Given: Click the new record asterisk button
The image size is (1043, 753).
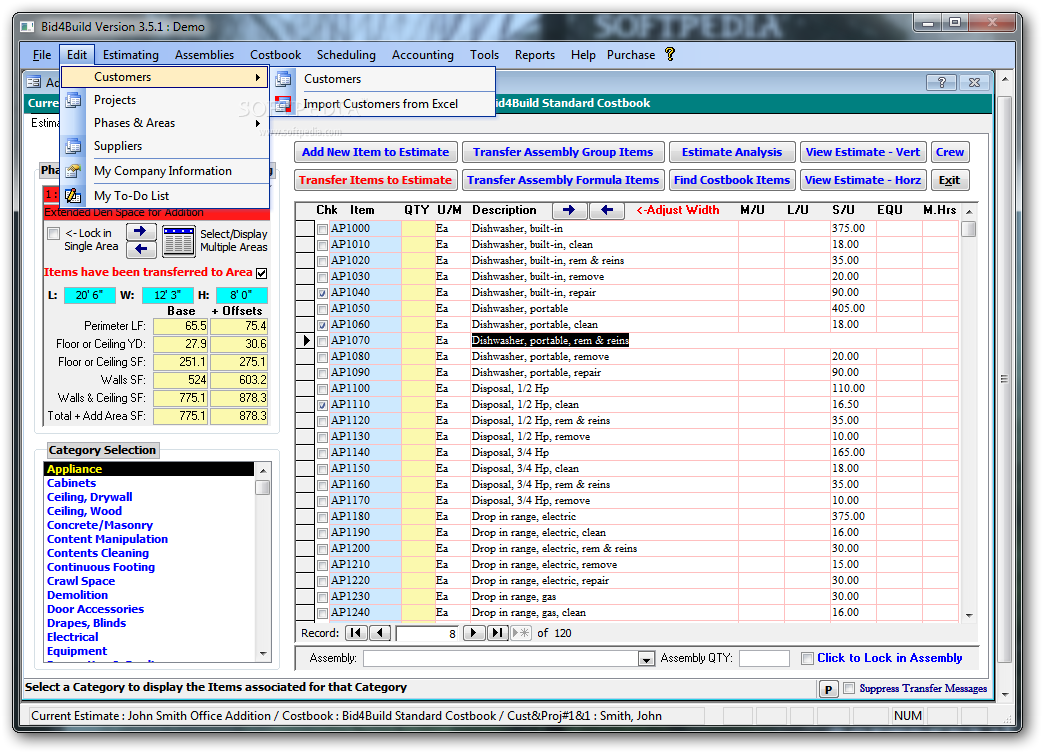Looking at the screenshot, I should click(x=522, y=633).
